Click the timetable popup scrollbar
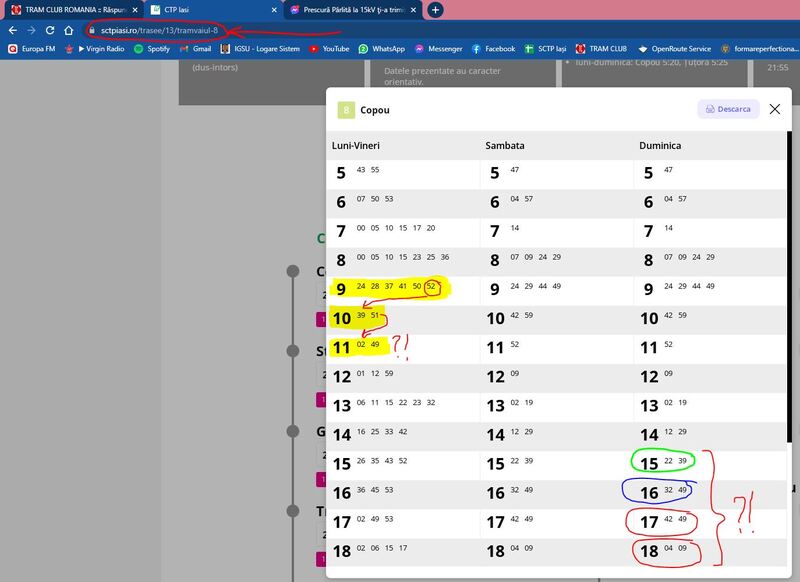800x582 pixels. pyautogui.click(x=789, y=287)
